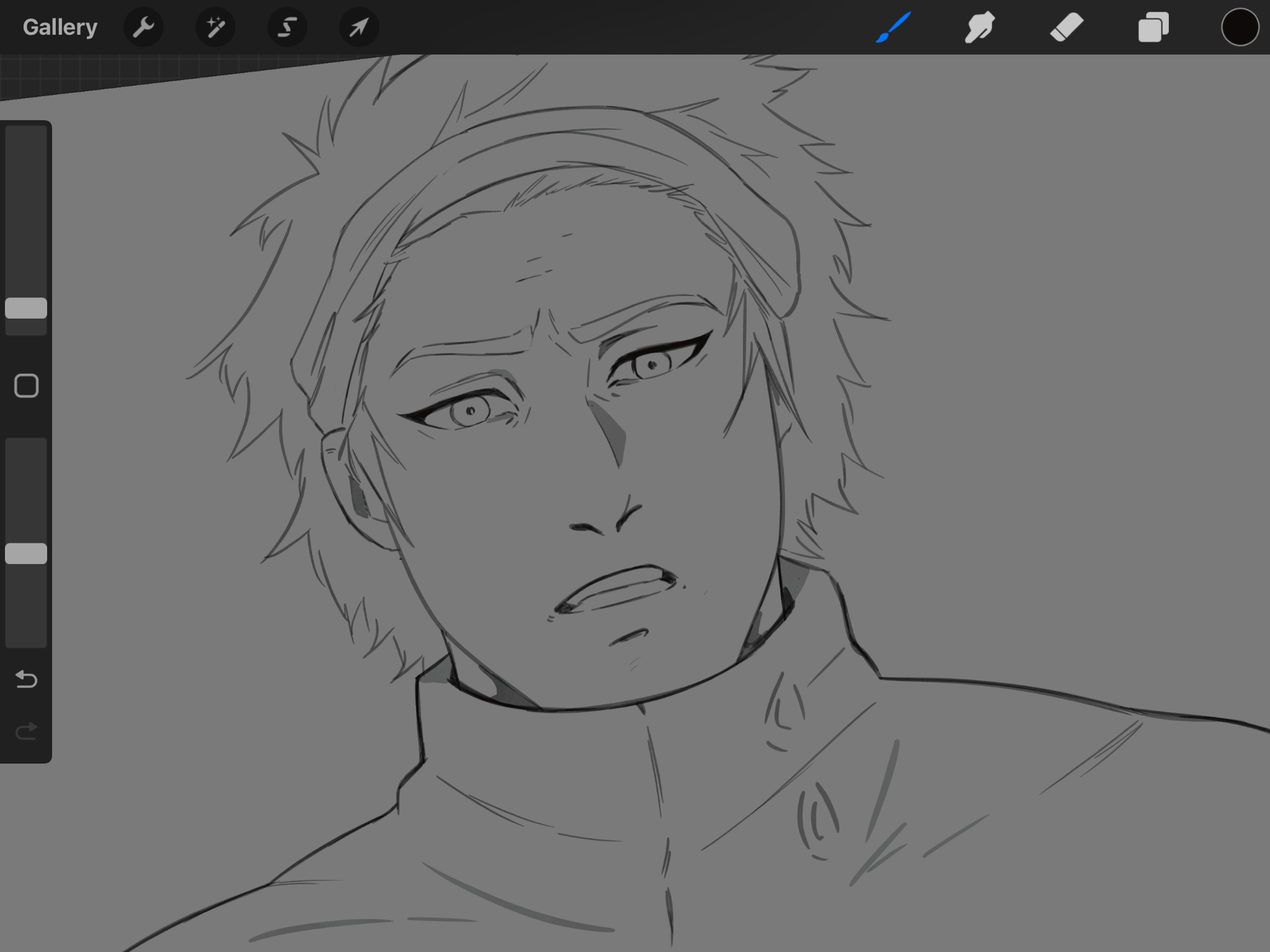Tap the character's left eye on canvas
This screenshot has height=952, width=1270.
(470, 411)
